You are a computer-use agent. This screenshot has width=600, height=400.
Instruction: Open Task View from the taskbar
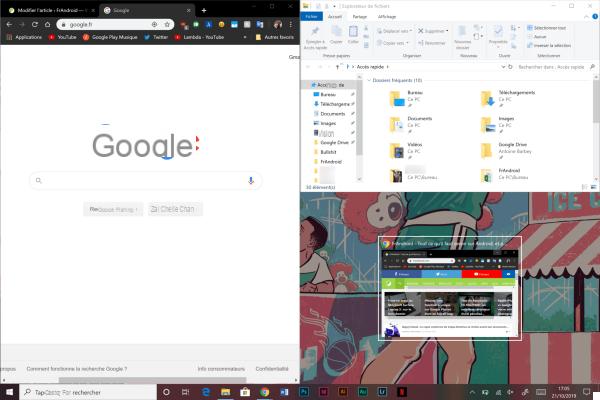coord(186,392)
